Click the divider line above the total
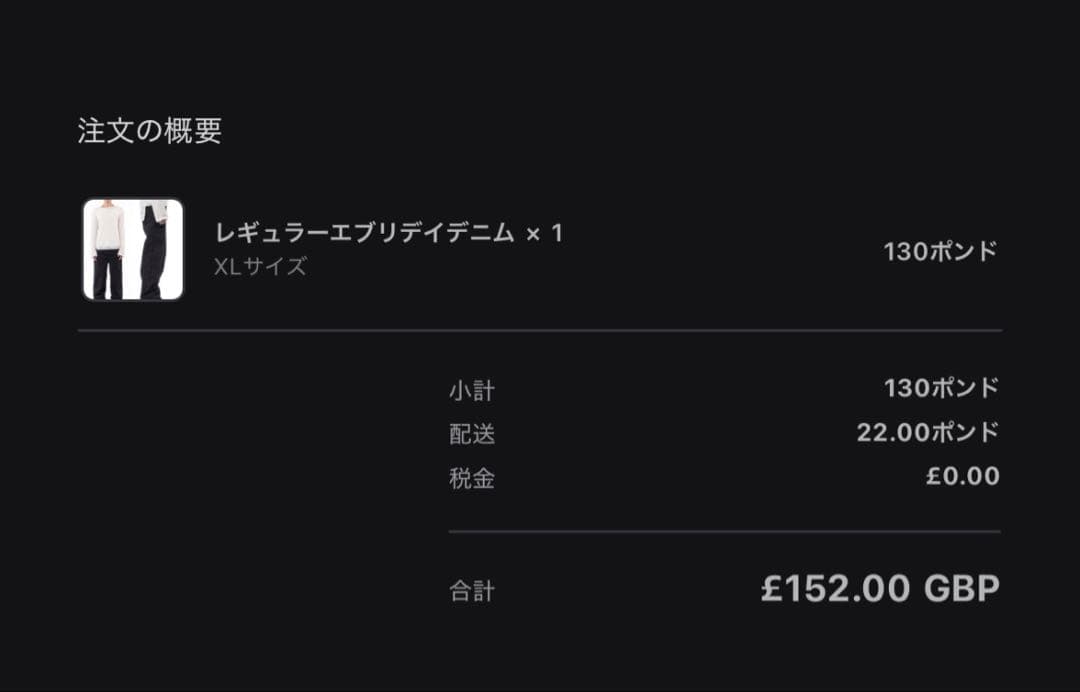 point(724,532)
